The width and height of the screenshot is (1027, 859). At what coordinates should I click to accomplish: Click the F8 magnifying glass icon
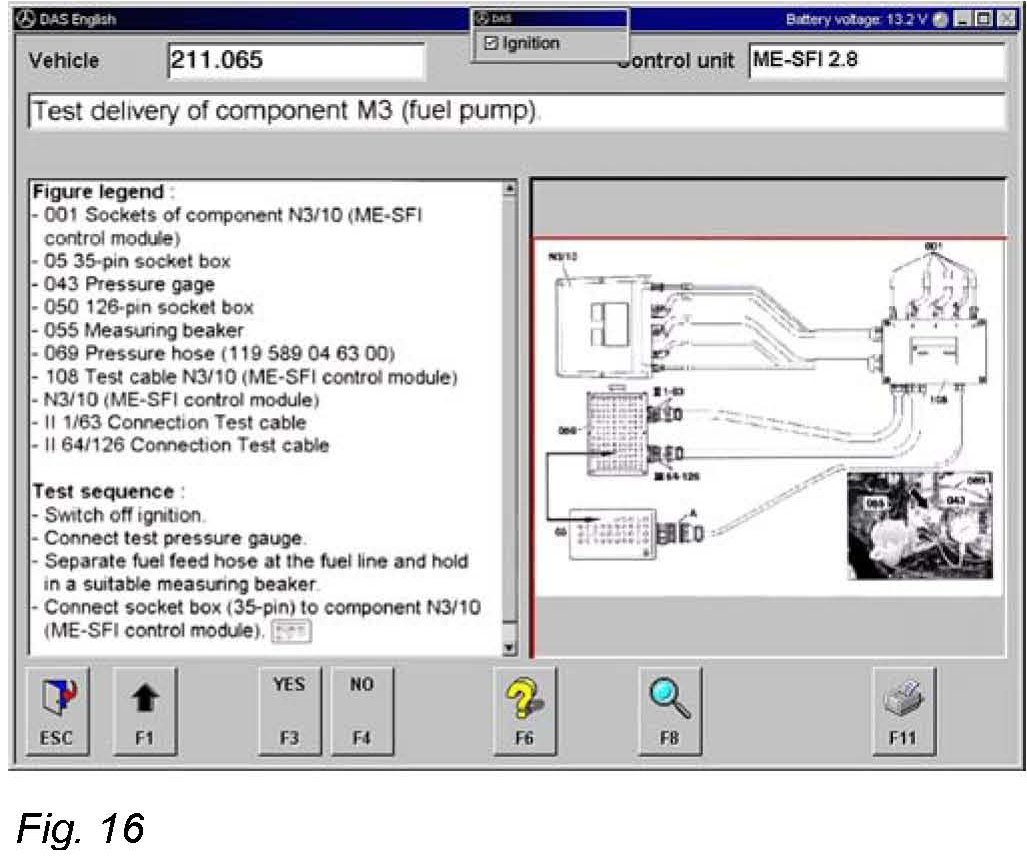[x=670, y=711]
